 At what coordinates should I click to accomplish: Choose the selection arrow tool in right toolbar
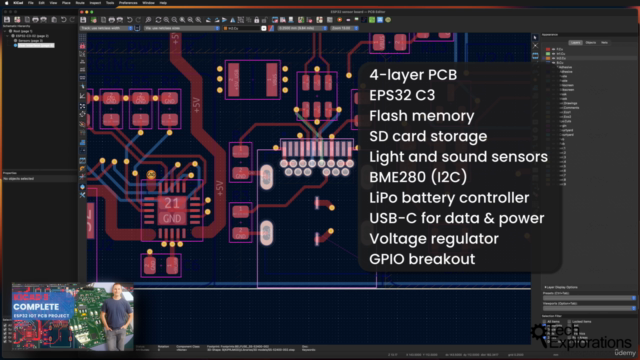point(535,38)
